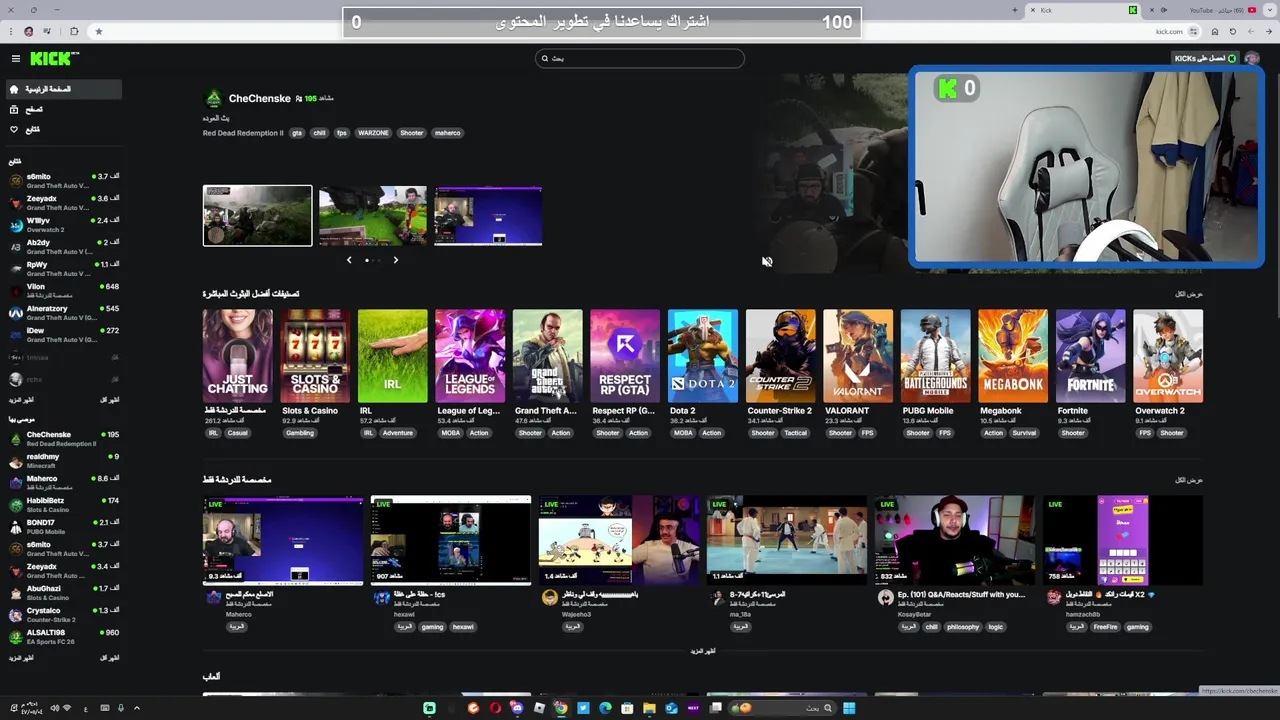Screen dimensions: 1280x720
Task: Open the site info icon beside kick.com
Action: [x=1193, y=31]
